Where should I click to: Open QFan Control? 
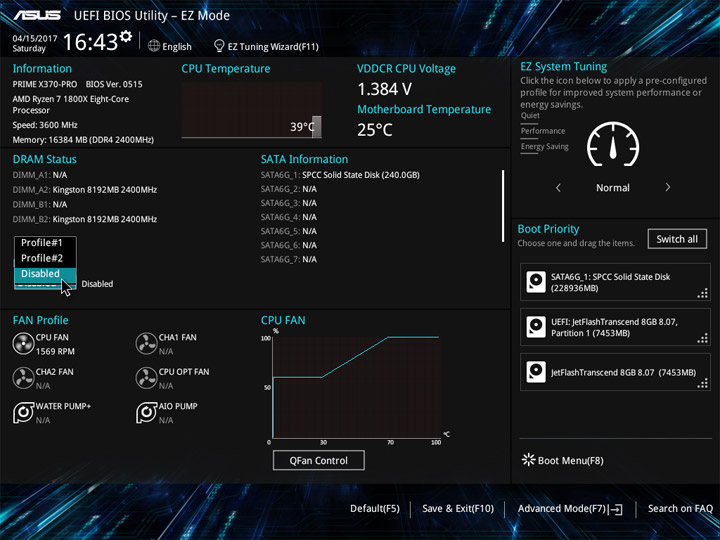(319, 460)
